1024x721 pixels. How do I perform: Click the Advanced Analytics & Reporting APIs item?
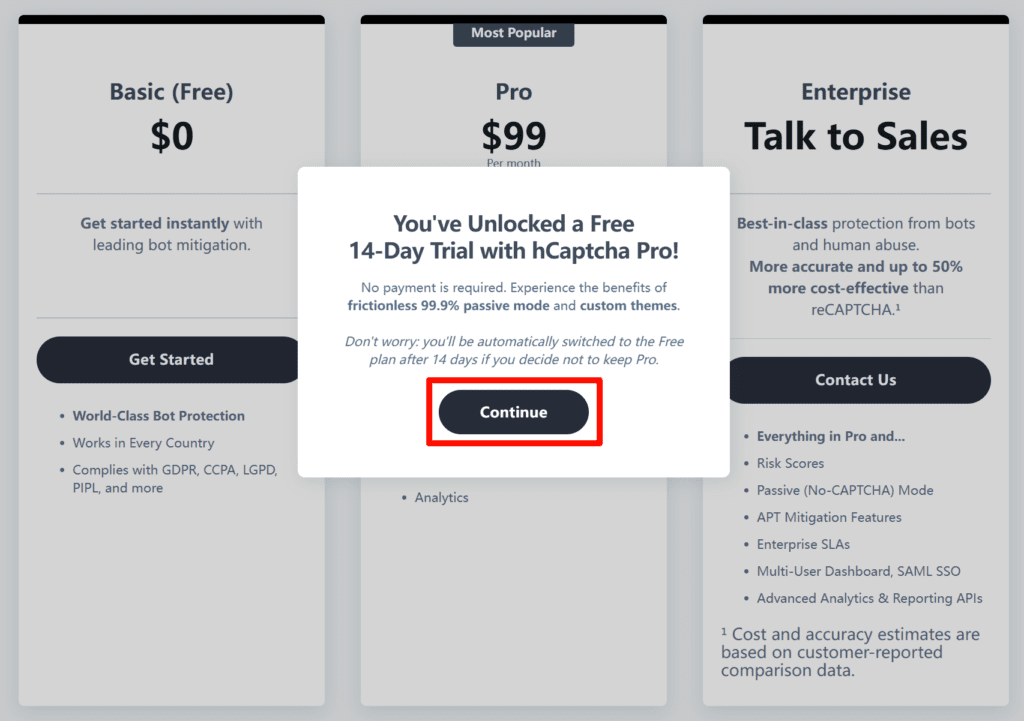pyautogui.click(x=869, y=598)
